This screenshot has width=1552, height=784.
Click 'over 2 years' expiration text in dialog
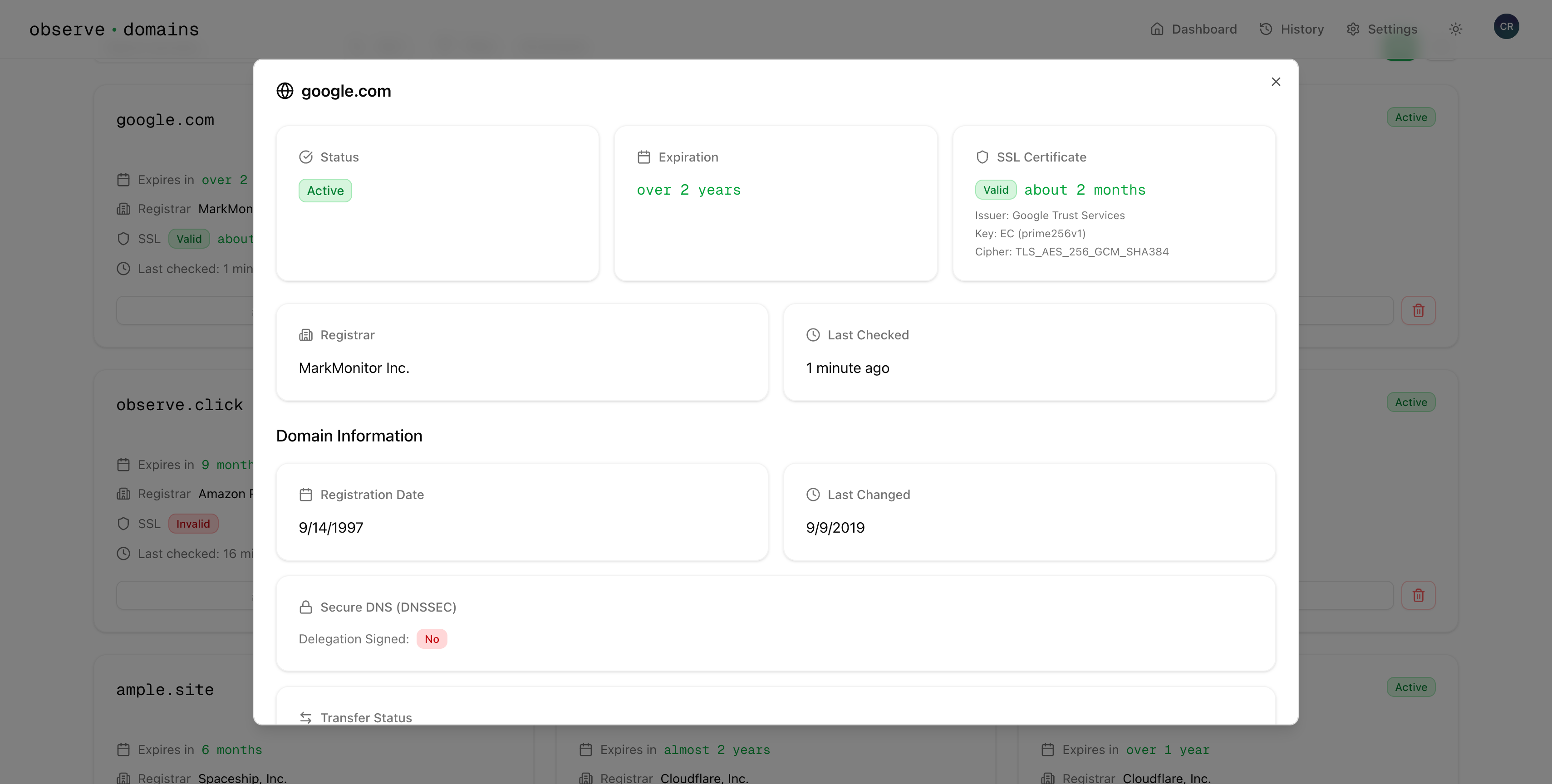(688, 190)
